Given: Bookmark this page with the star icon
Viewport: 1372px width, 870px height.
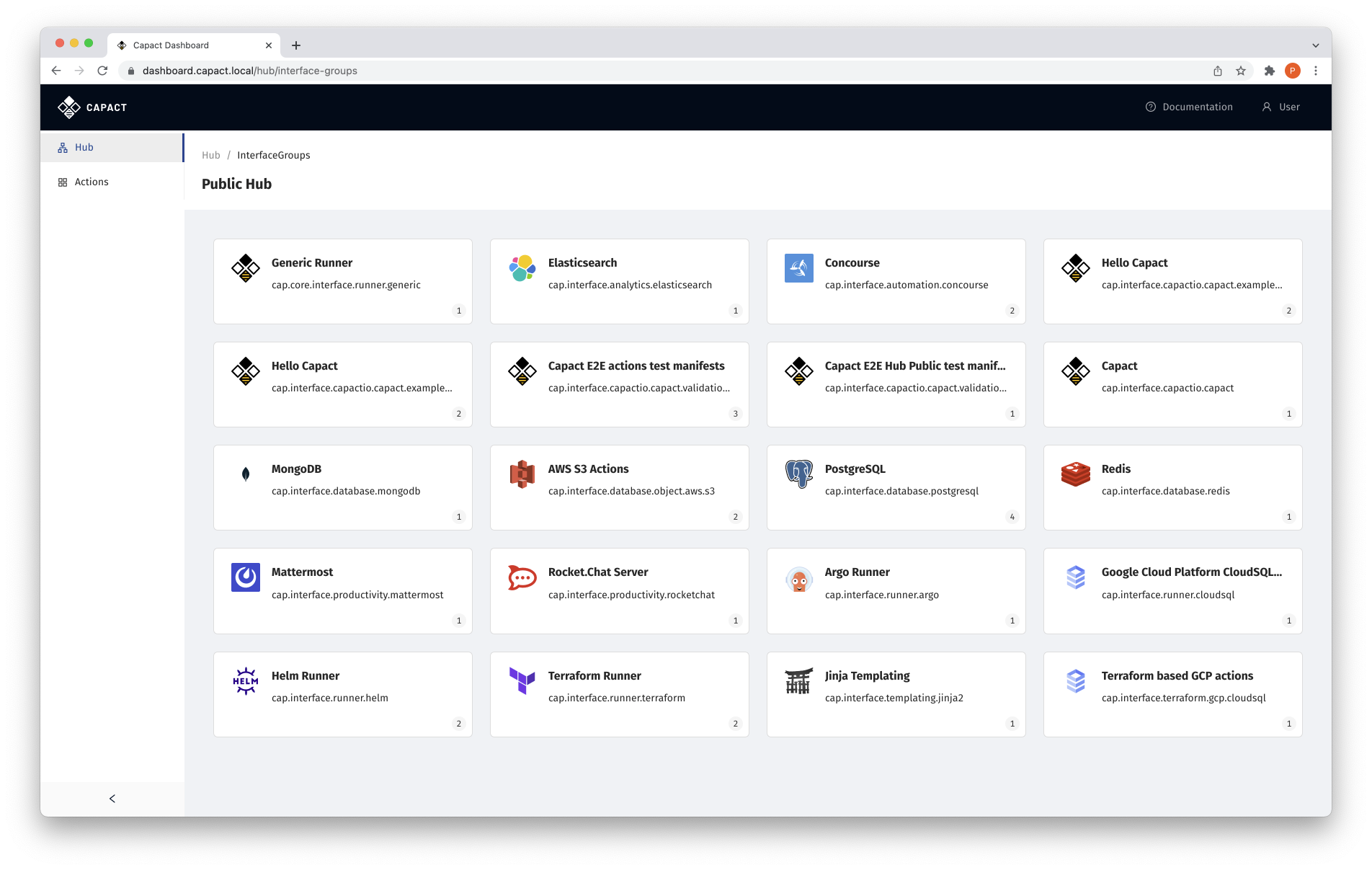Looking at the screenshot, I should click(x=1240, y=71).
